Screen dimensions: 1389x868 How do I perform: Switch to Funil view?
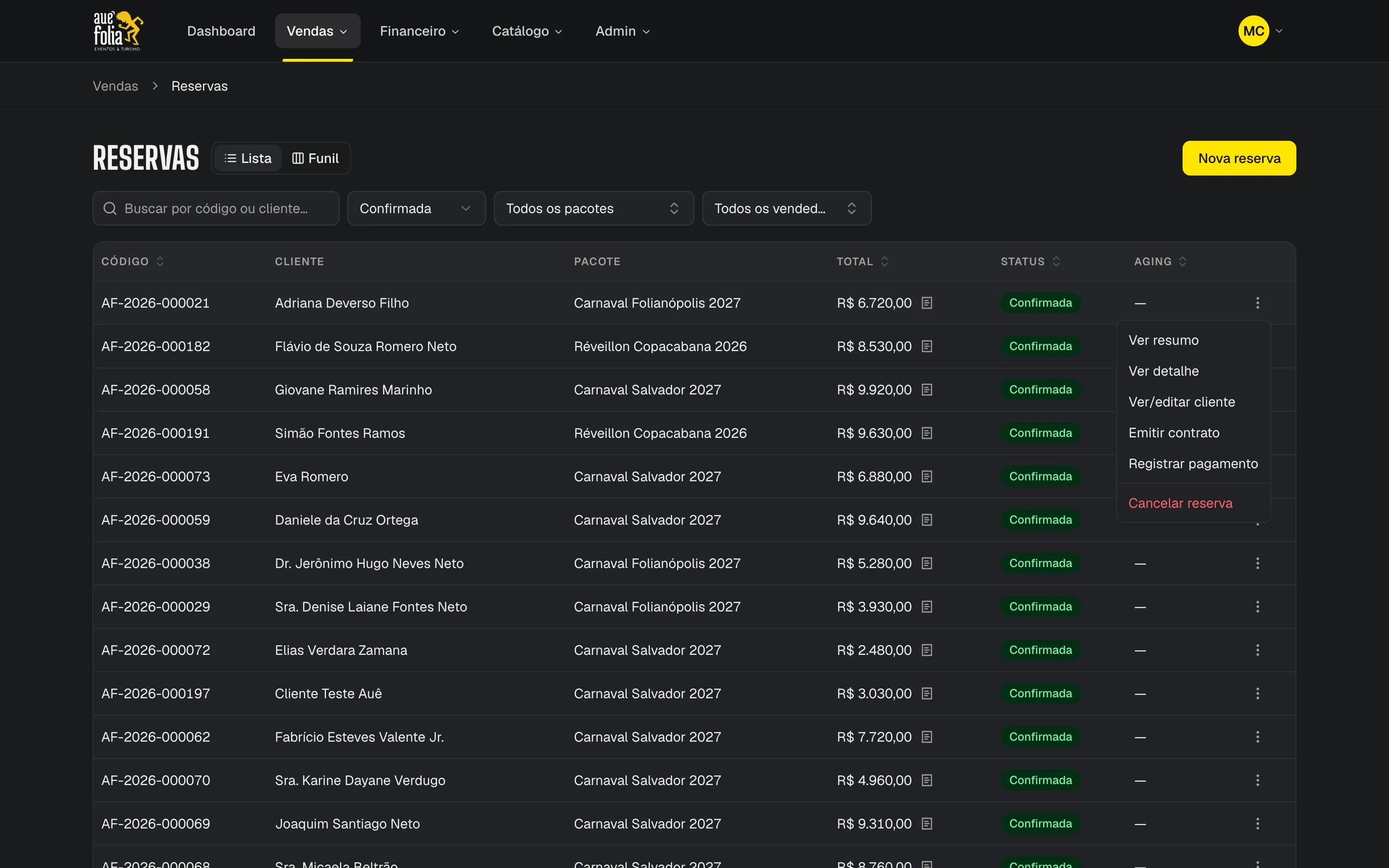315,159
